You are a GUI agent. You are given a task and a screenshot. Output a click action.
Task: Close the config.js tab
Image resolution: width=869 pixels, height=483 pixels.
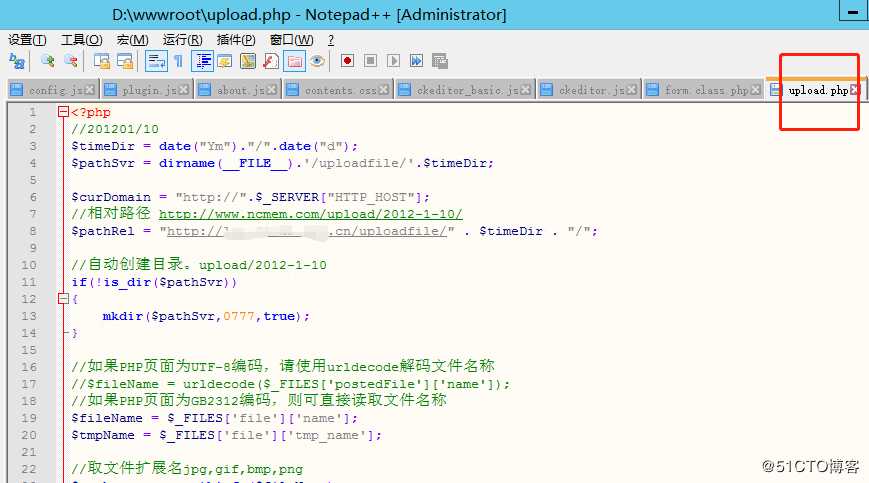coord(90,90)
